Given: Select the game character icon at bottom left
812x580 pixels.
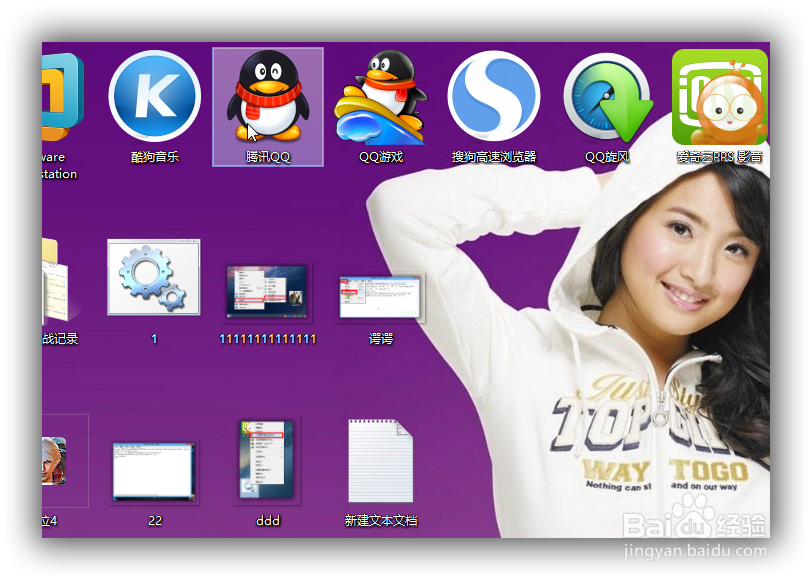Looking at the screenshot, I should pos(54,461).
